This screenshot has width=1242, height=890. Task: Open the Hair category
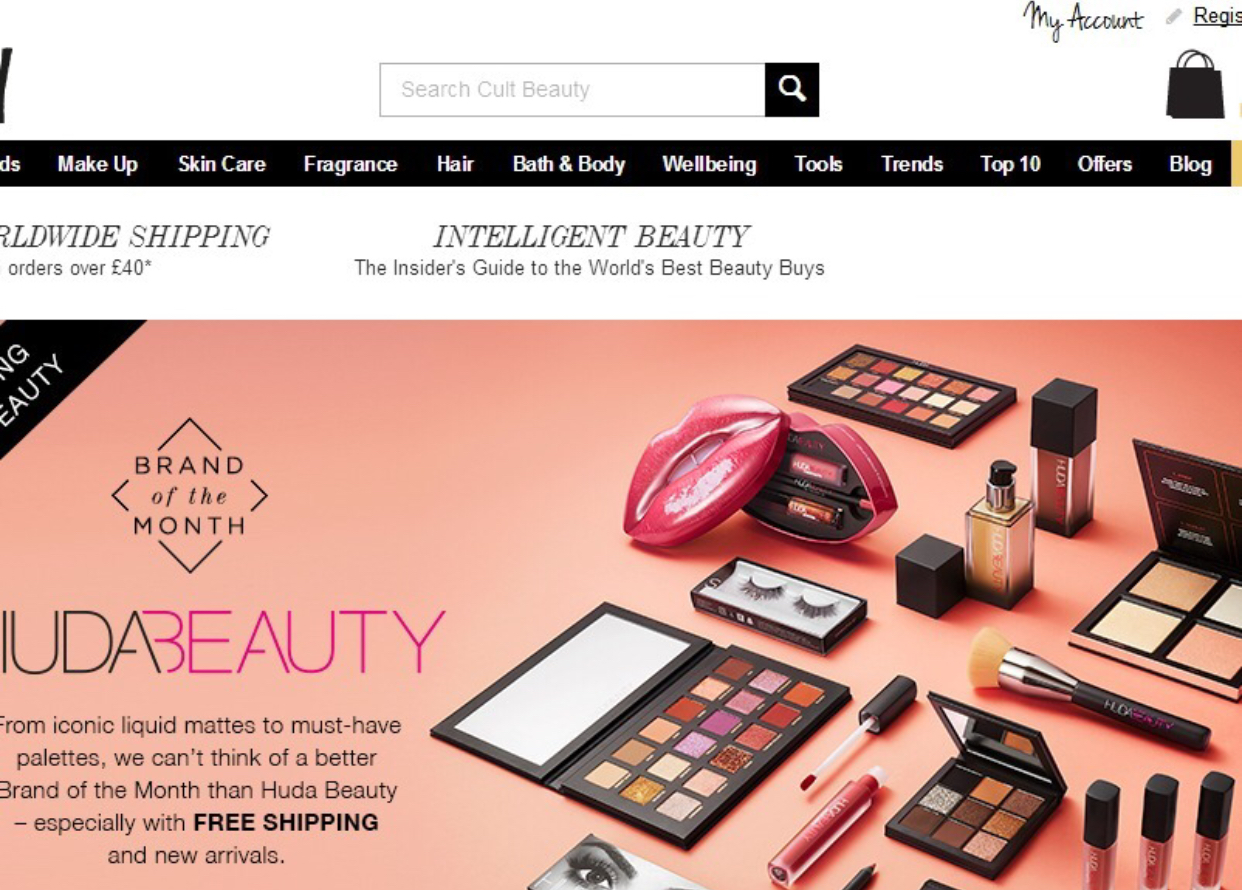coord(455,164)
